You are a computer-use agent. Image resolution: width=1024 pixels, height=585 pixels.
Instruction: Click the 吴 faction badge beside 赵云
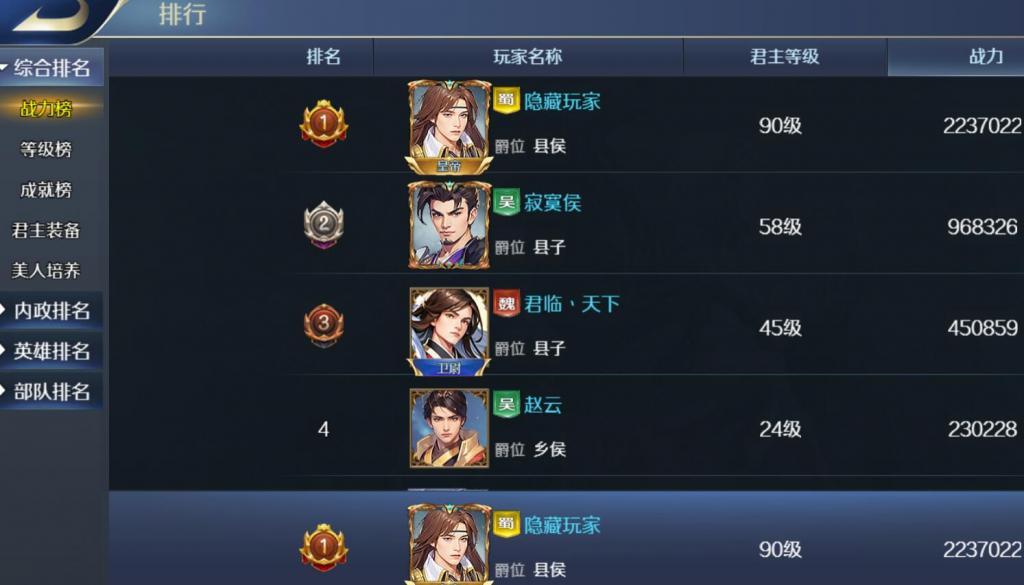pyautogui.click(x=506, y=404)
